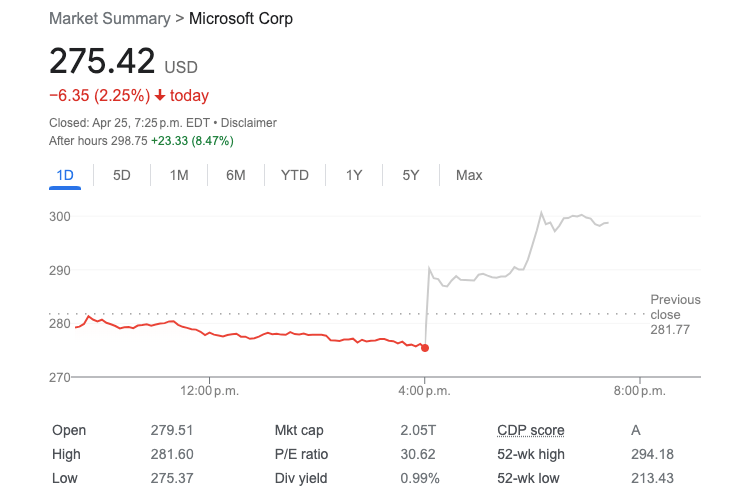This screenshot has width=746, height=496.
Task: Open the underlined CDP score link
Action: (x=530, y=430)
